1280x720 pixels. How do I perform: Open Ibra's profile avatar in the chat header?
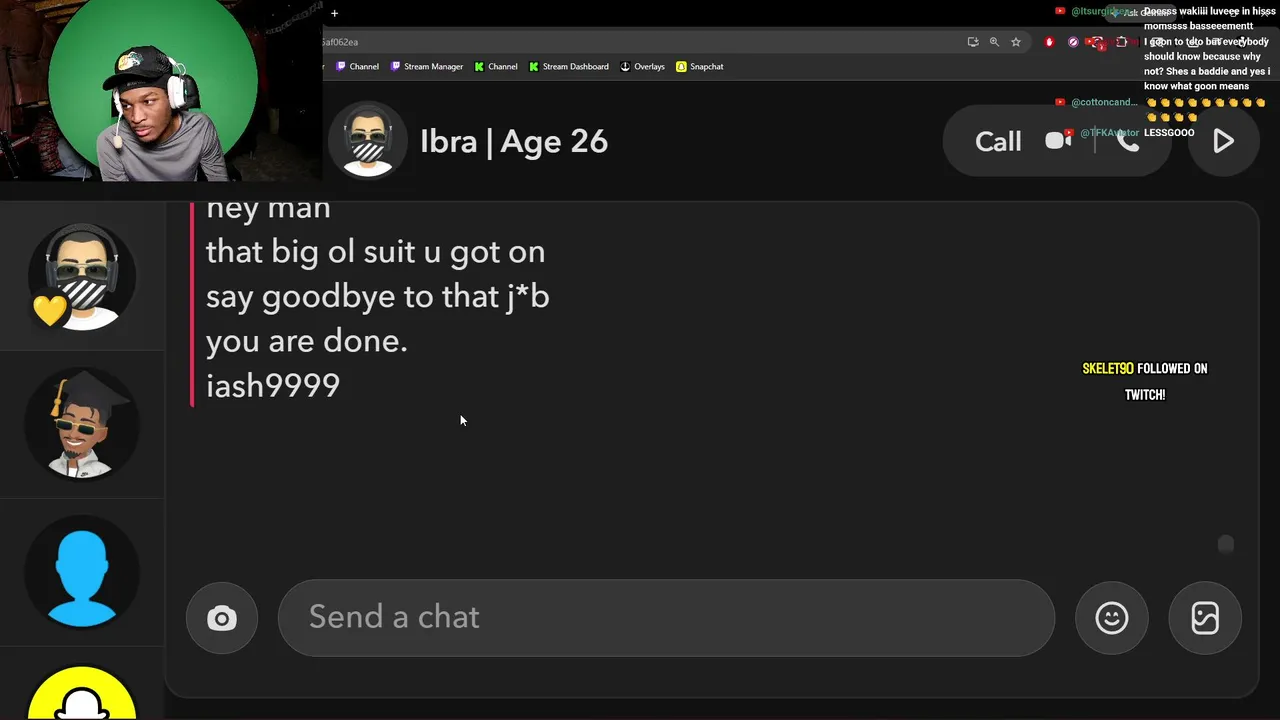368,141
